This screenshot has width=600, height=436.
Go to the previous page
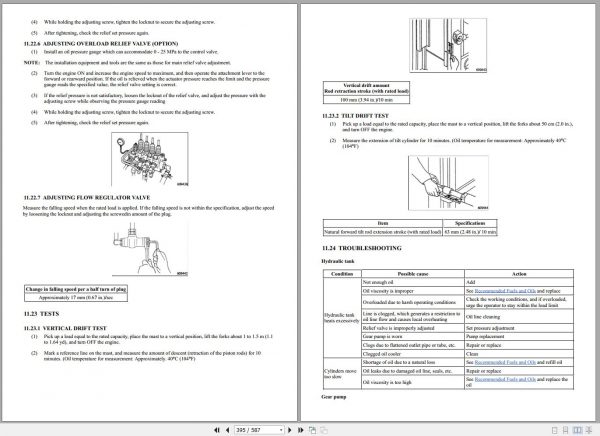[228, 430]
